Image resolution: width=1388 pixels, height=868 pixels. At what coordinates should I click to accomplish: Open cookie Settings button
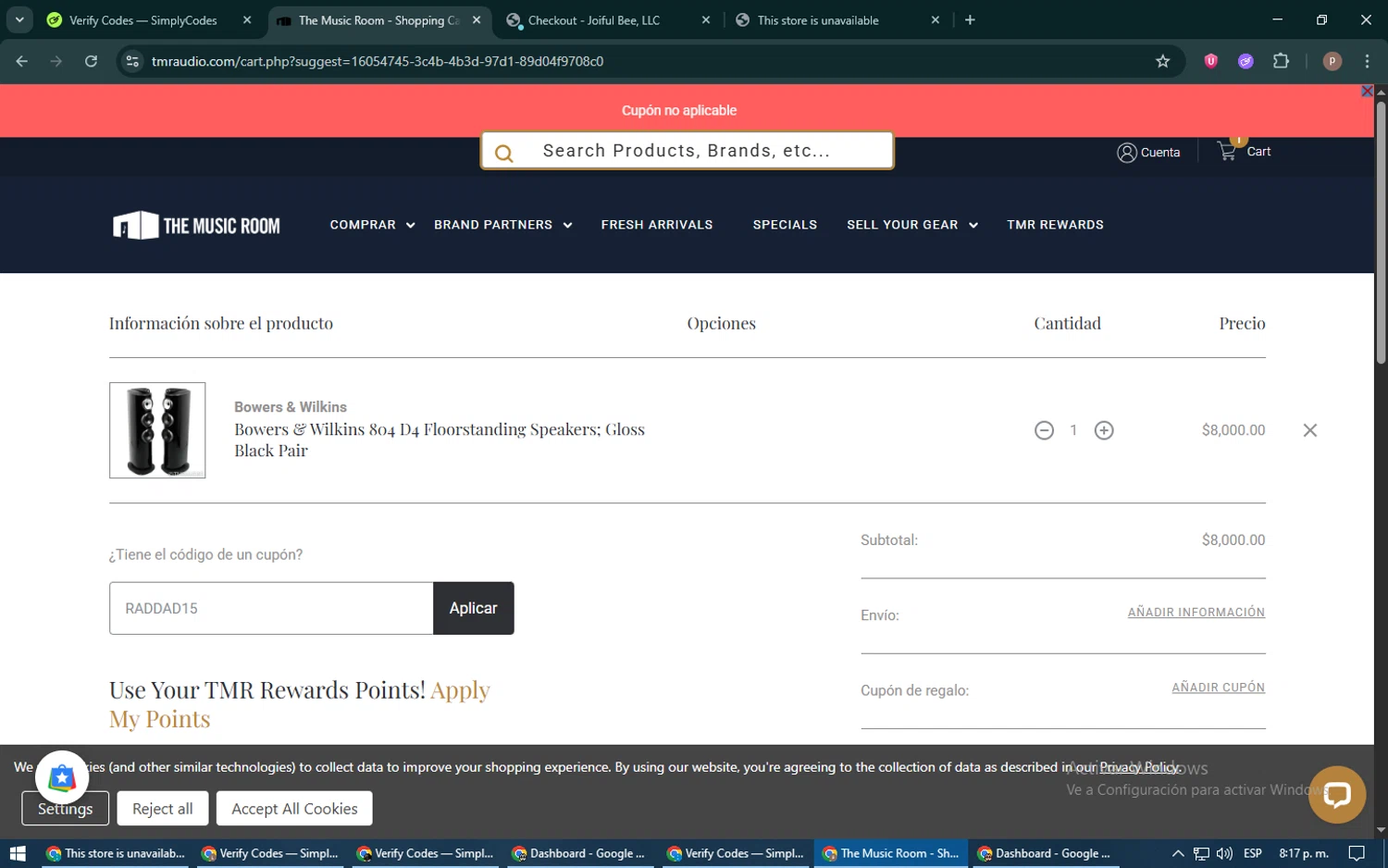pos(65,808)
